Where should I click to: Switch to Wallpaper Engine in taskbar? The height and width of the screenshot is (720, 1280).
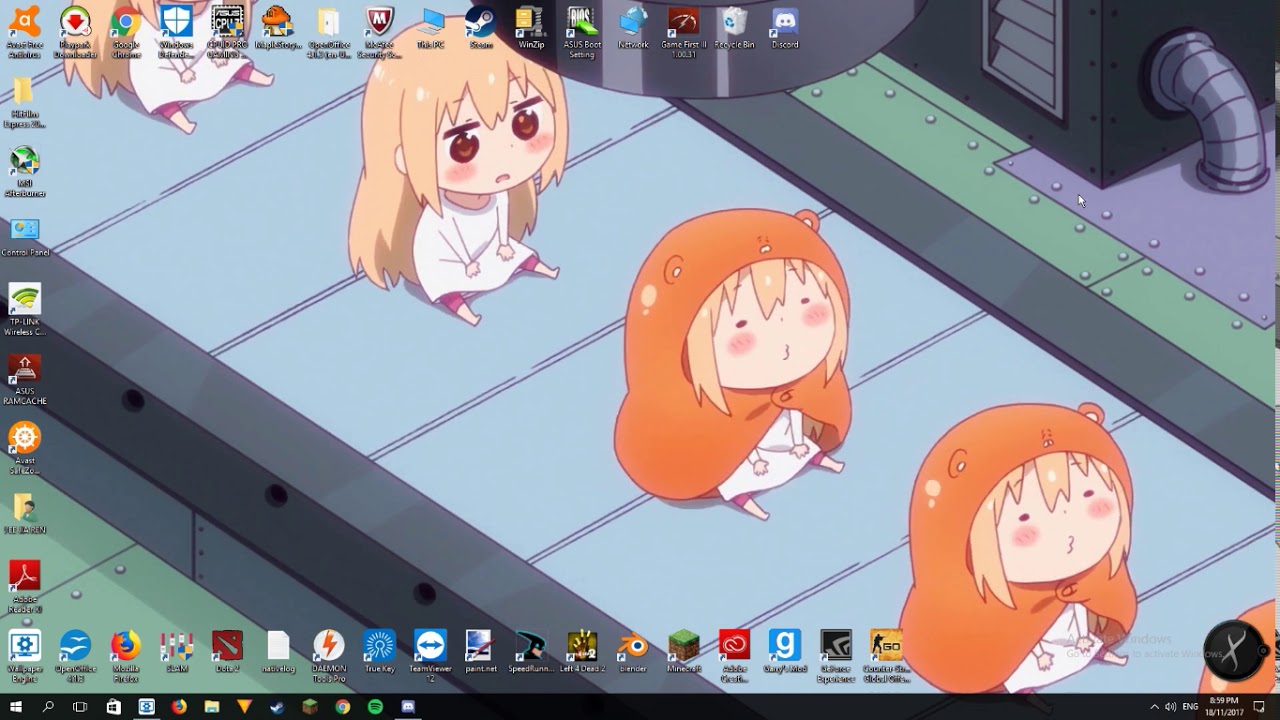(x=147, y=706)
